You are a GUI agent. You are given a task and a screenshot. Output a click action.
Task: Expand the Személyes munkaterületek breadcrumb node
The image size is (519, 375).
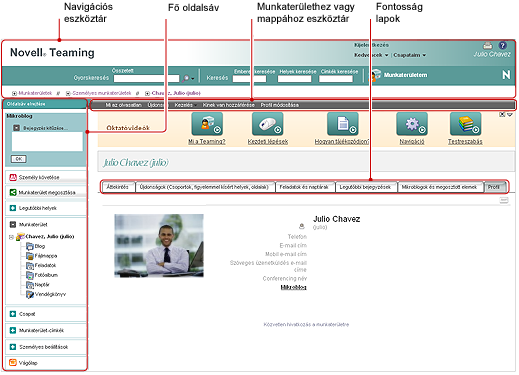68,93
